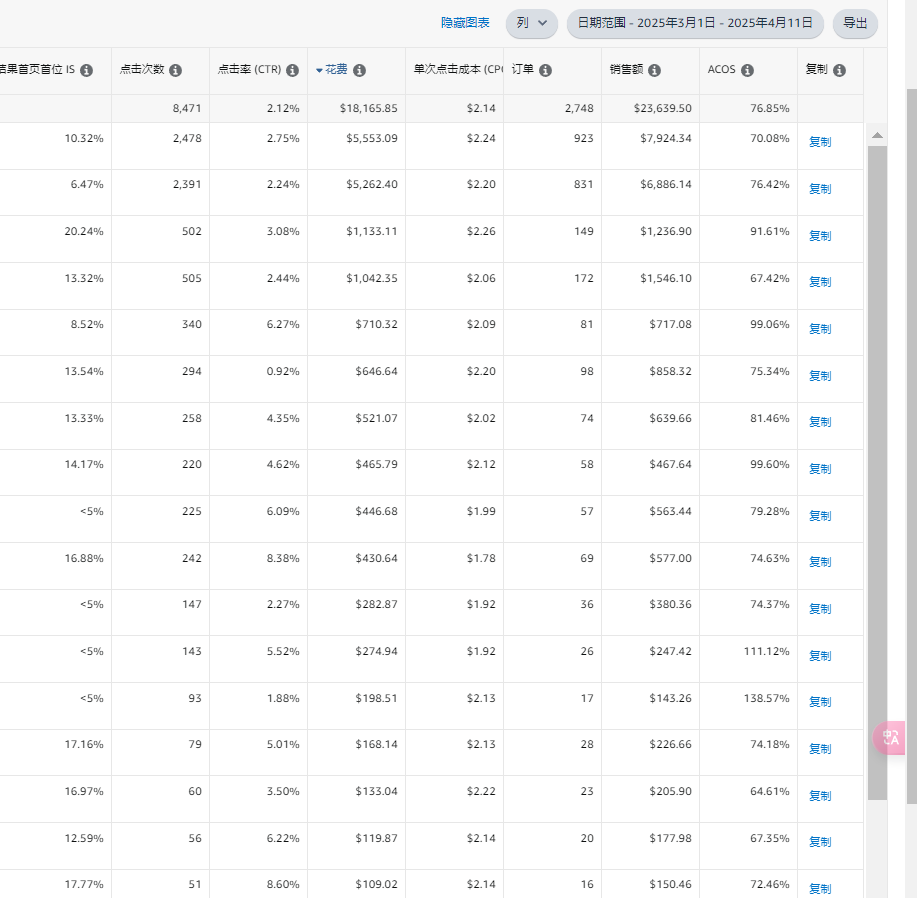Image resolution: width=917 pixels, height=898 pixels.
Task: Click 复制 in the $274.94 row
Action: pos(820,656)
